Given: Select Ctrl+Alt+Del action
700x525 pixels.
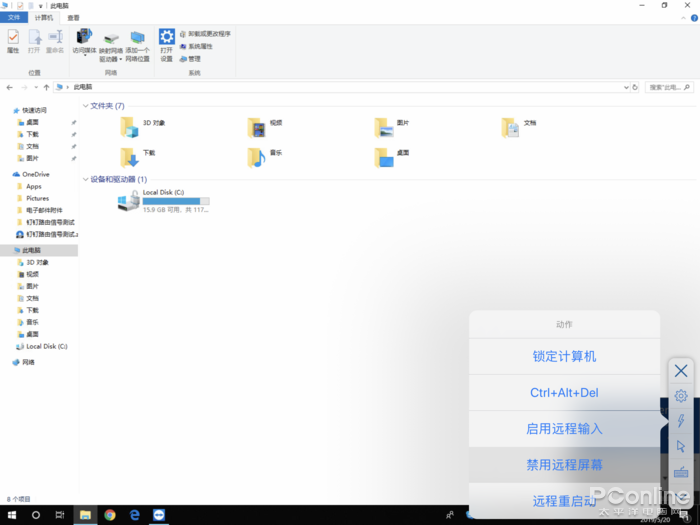Looking at the screenshot, I should tap(564, 393).
